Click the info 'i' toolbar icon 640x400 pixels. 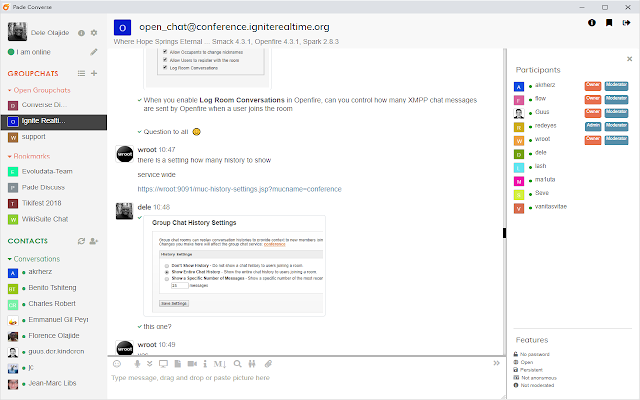pos(205,364)
